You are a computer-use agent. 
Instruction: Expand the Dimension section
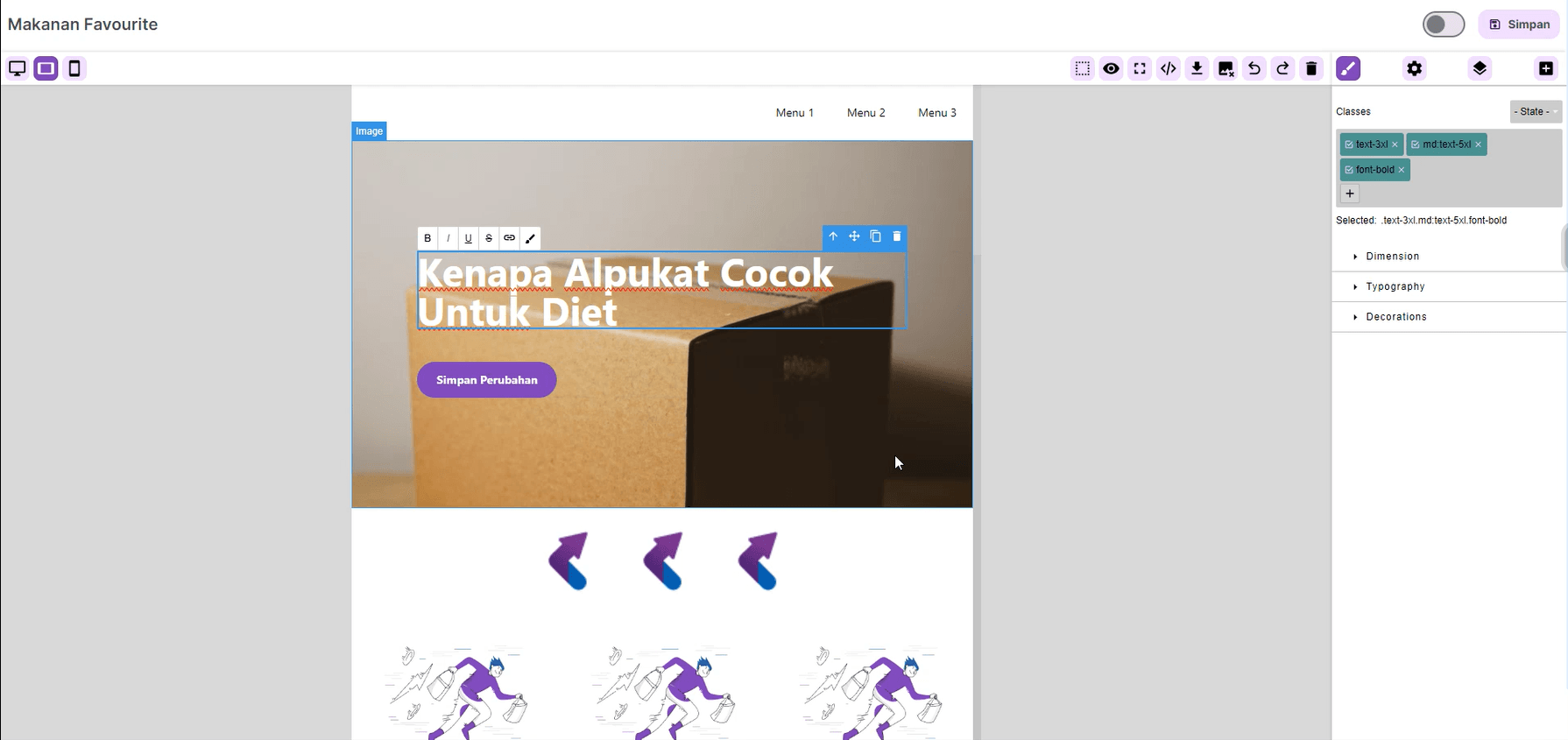click(1392, 257)
